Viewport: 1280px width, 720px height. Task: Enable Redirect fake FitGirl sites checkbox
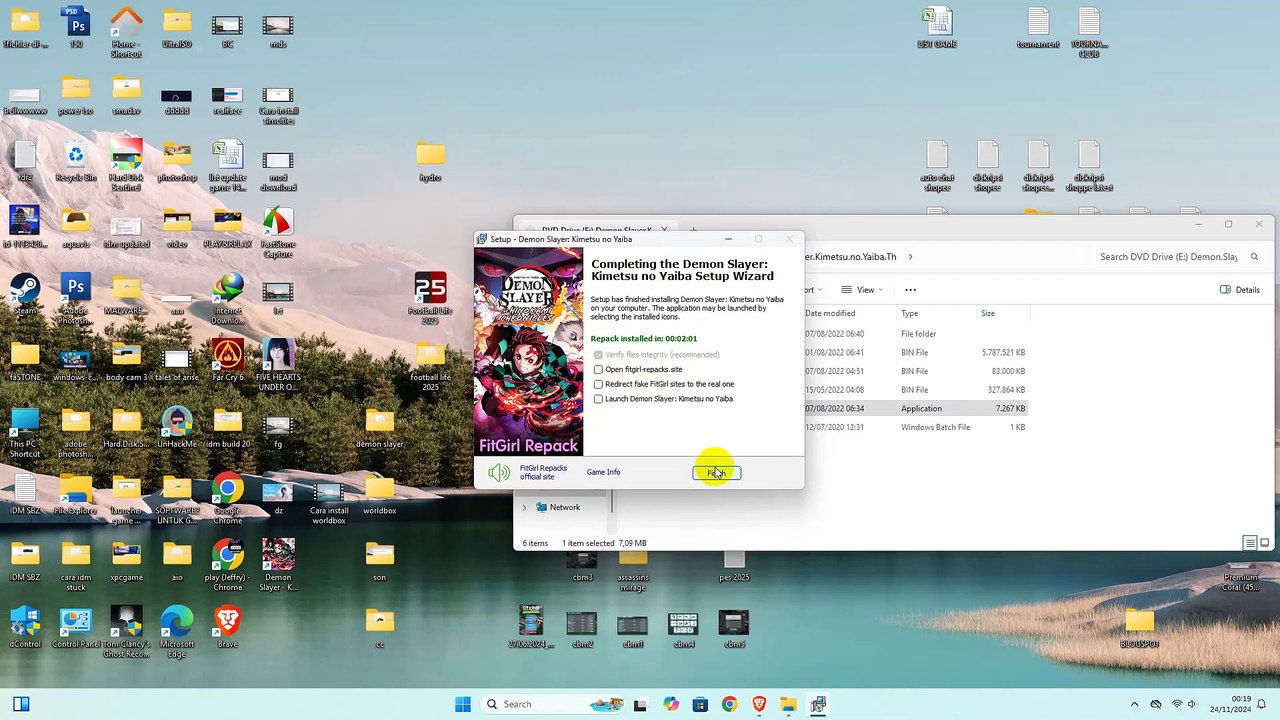pyautogui.click(x=598, y=384)
